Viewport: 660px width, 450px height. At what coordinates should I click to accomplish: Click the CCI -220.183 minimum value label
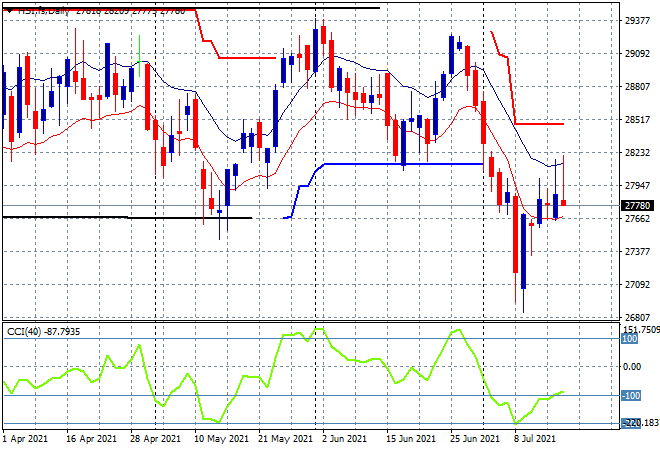point(641,423)
